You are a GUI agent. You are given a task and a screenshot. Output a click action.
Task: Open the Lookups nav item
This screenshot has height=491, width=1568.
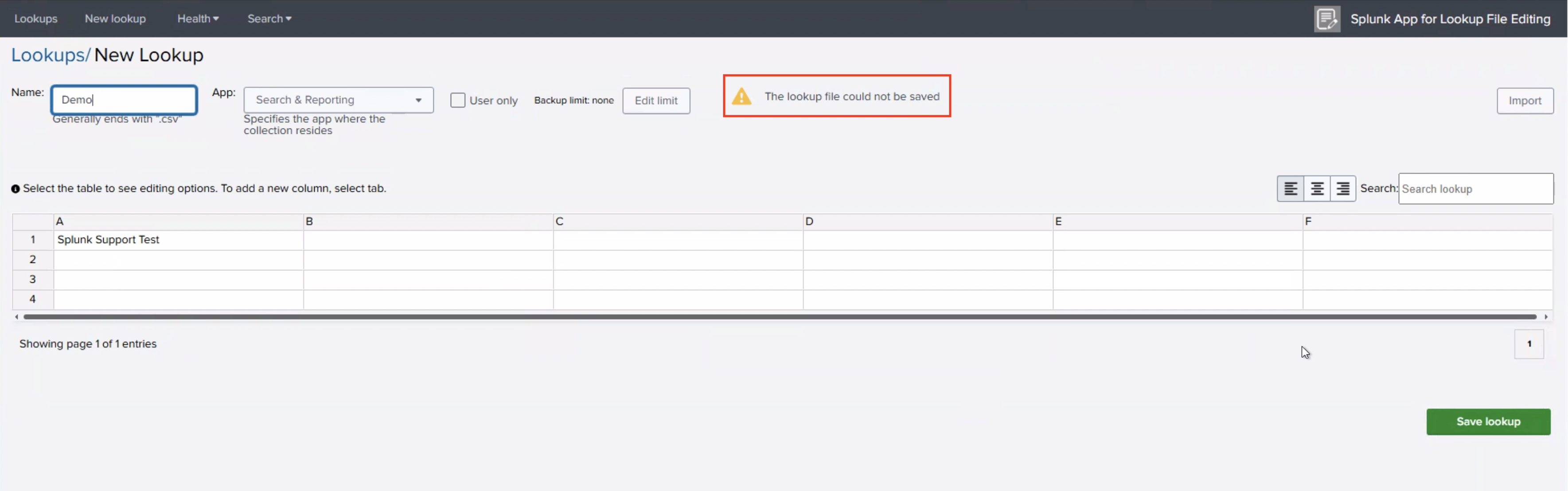point(36,19)
